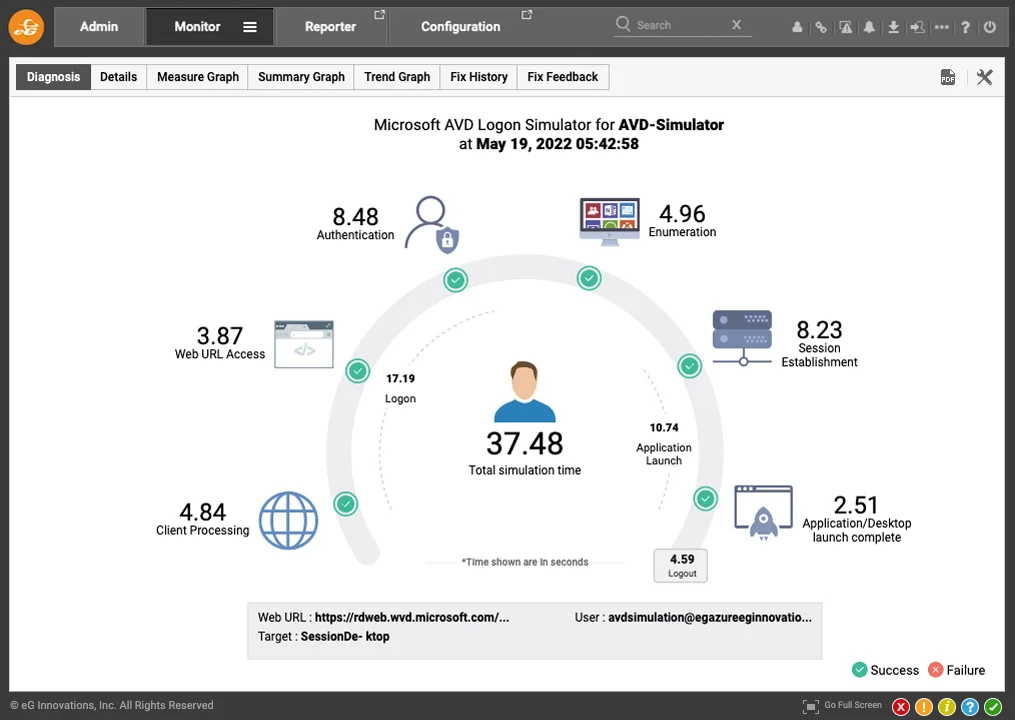
Task: Switch to the Details tab
Action: pyautogui.click(x=118, y=77)
